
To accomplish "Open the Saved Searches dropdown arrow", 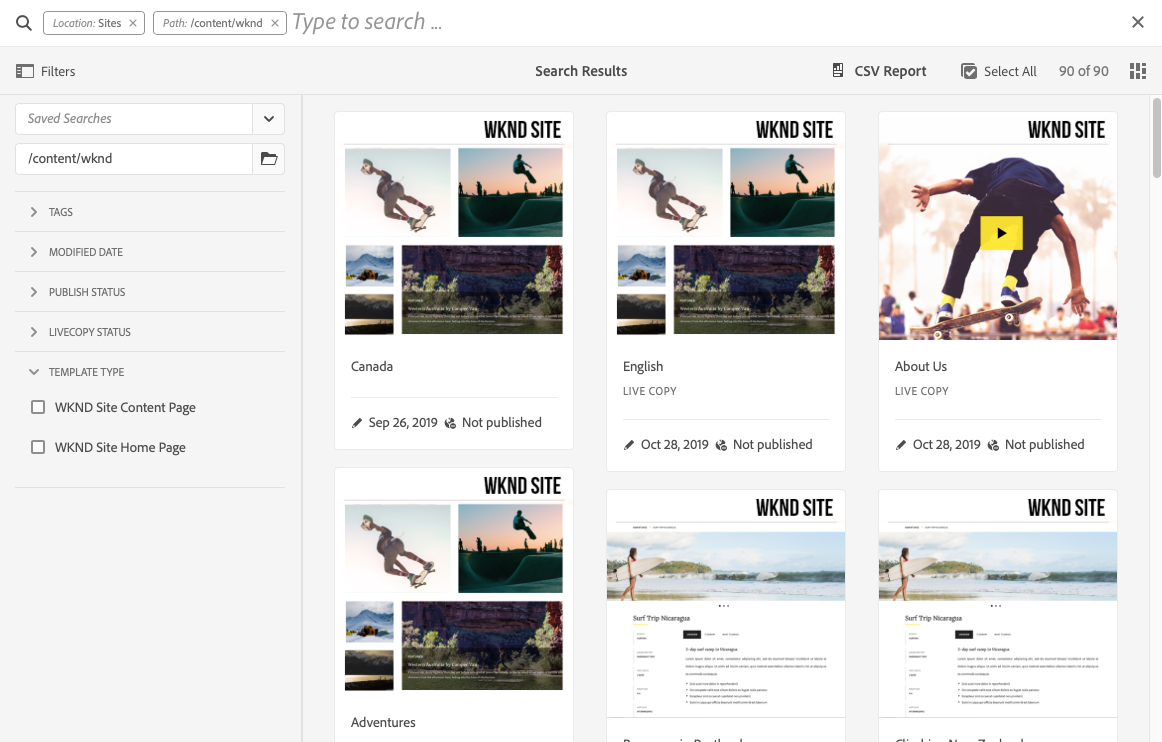I will [x=269, y=119].
